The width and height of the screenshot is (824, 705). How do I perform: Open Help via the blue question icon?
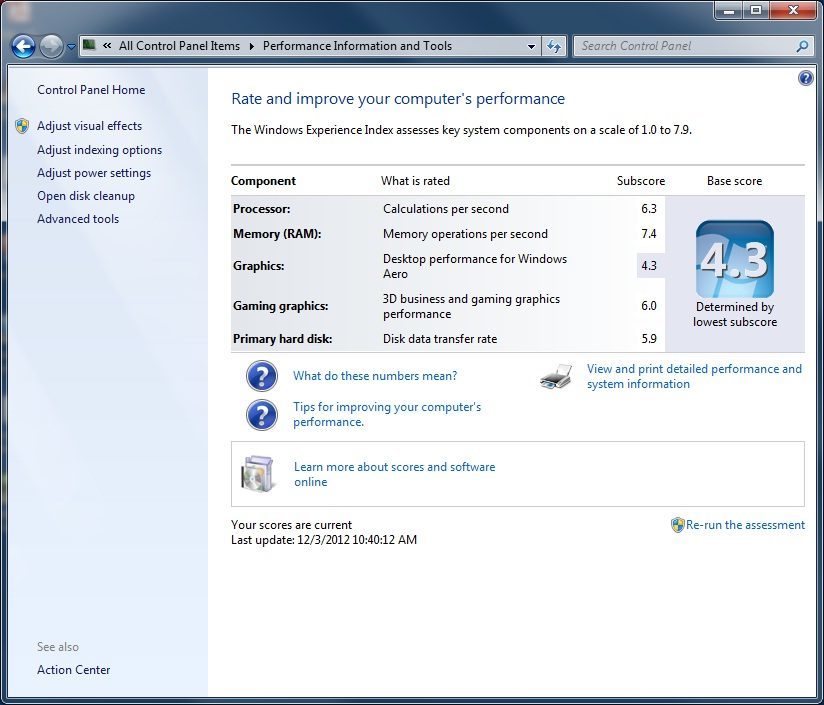click(805, 78)
